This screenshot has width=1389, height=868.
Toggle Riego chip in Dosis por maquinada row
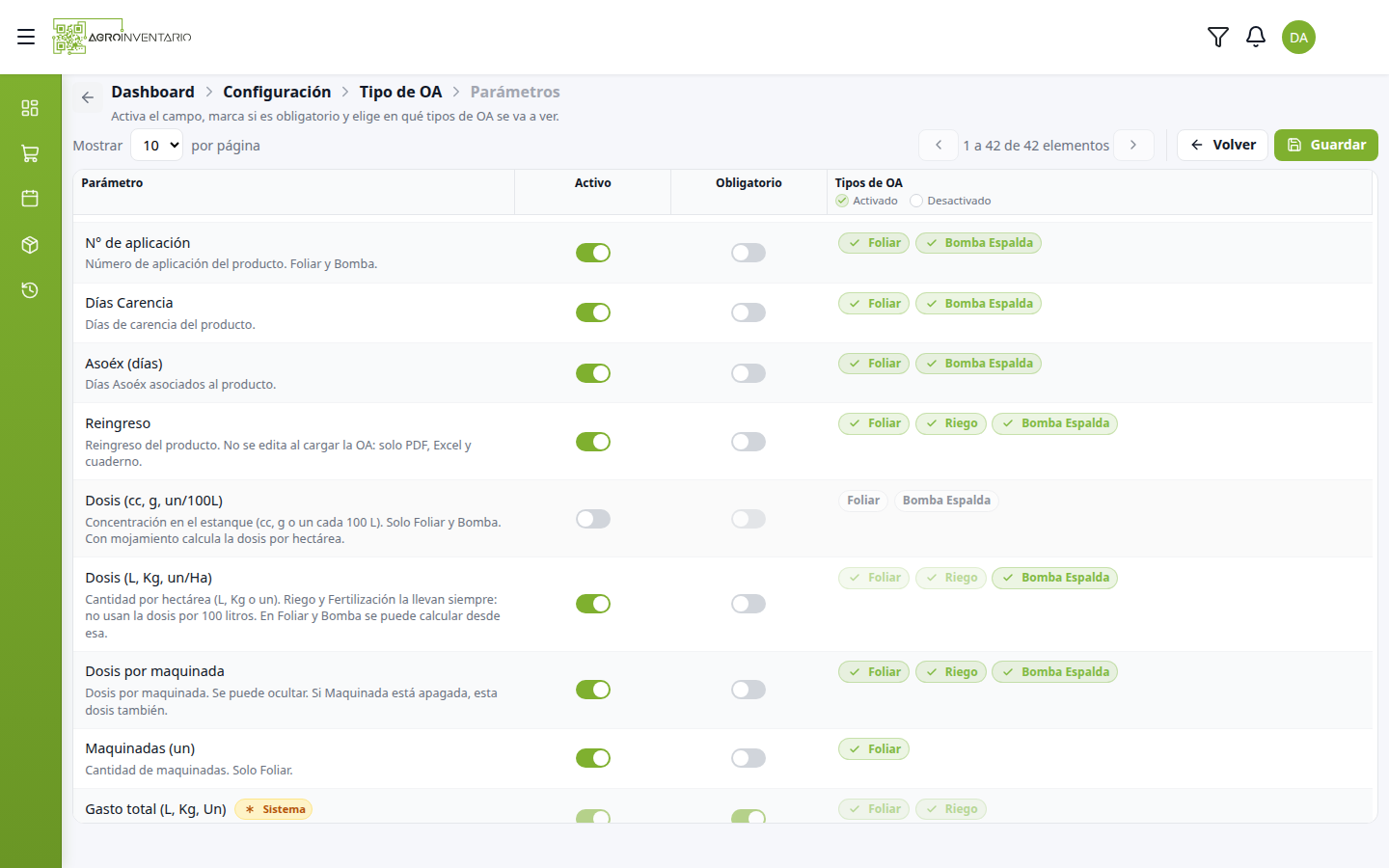coord(951,672)
